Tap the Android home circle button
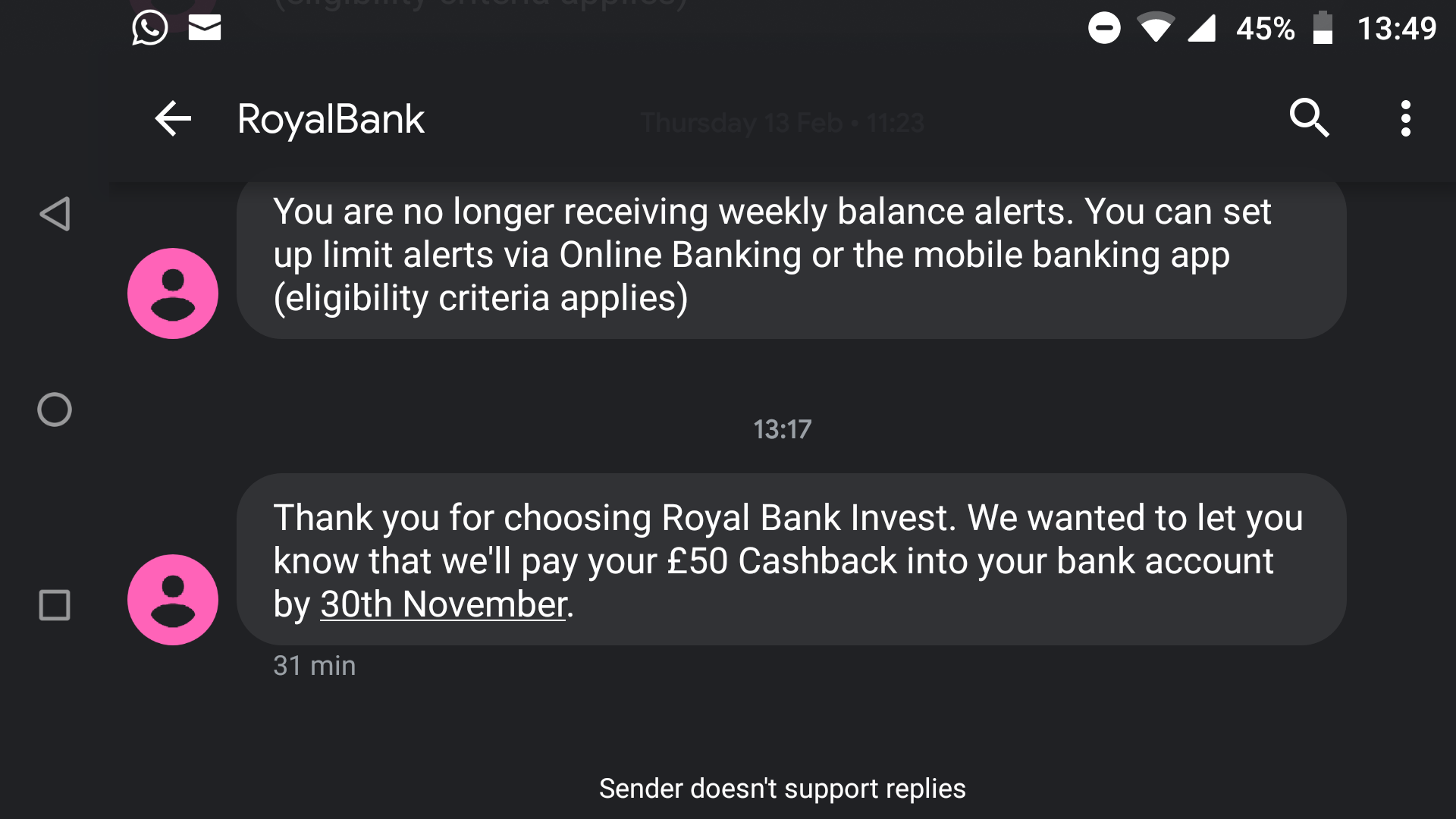This screenshot has width=1456, height=819. 55,409
